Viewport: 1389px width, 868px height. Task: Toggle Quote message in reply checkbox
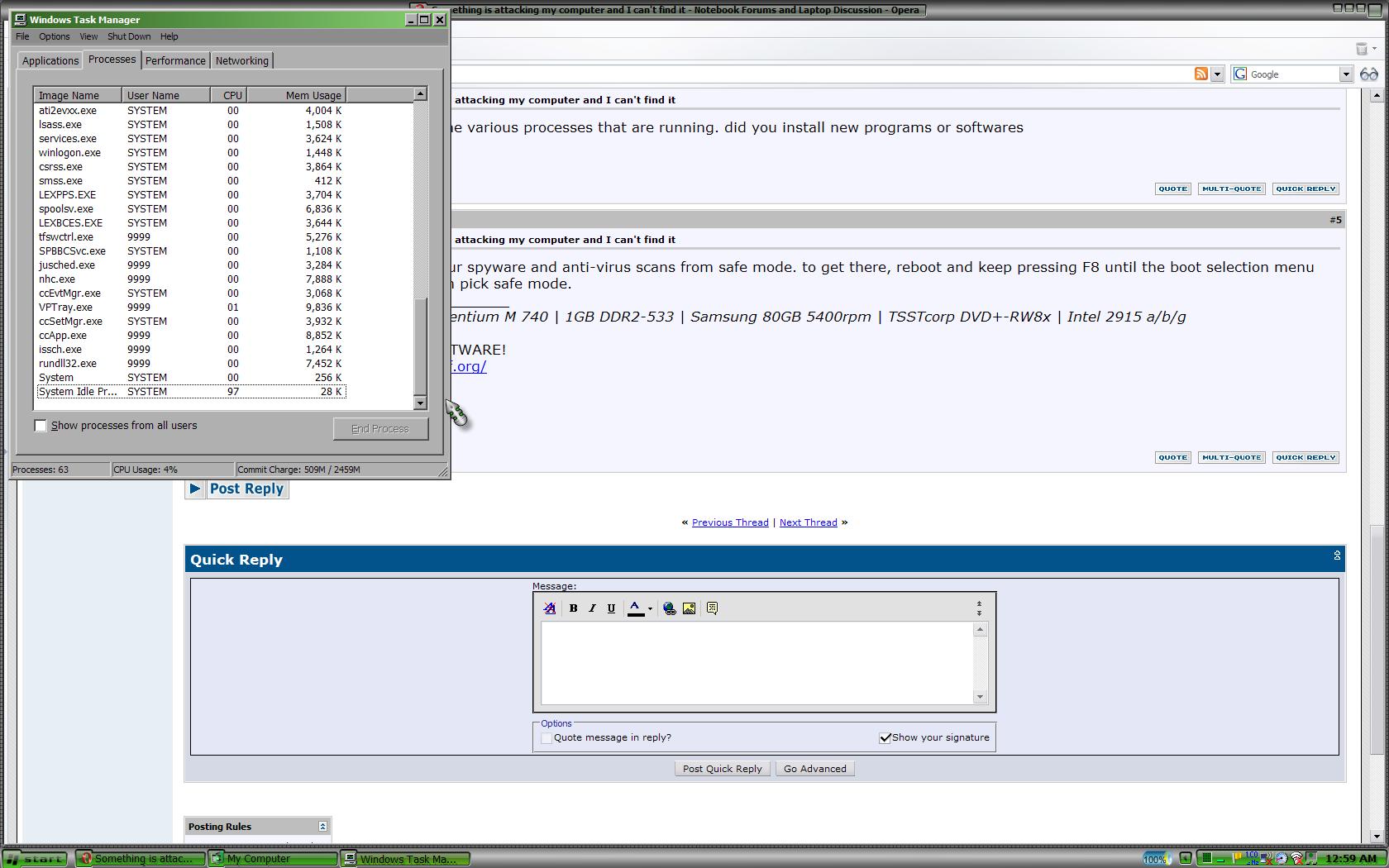click(x=547, y=738)
